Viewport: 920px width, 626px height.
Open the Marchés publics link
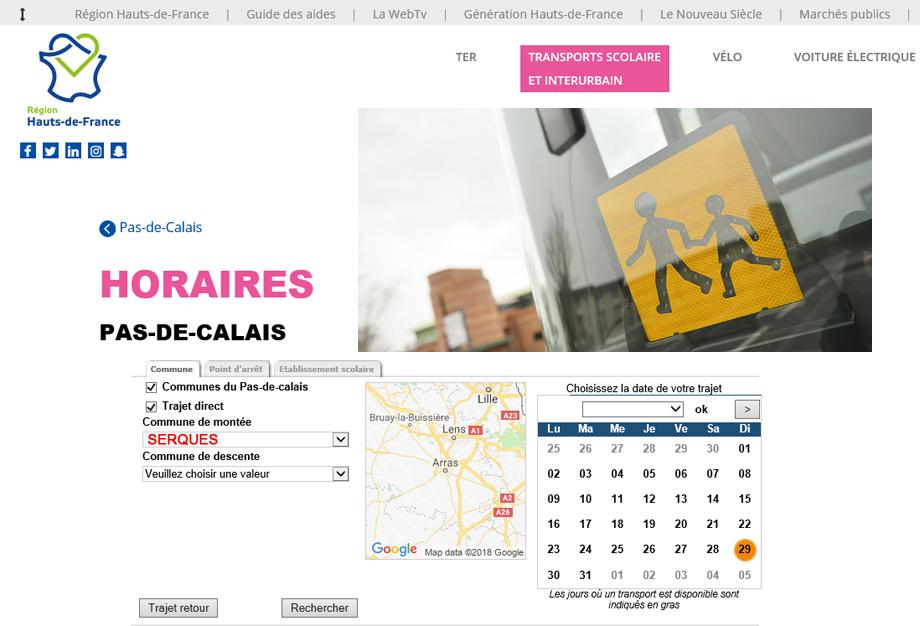844,14
